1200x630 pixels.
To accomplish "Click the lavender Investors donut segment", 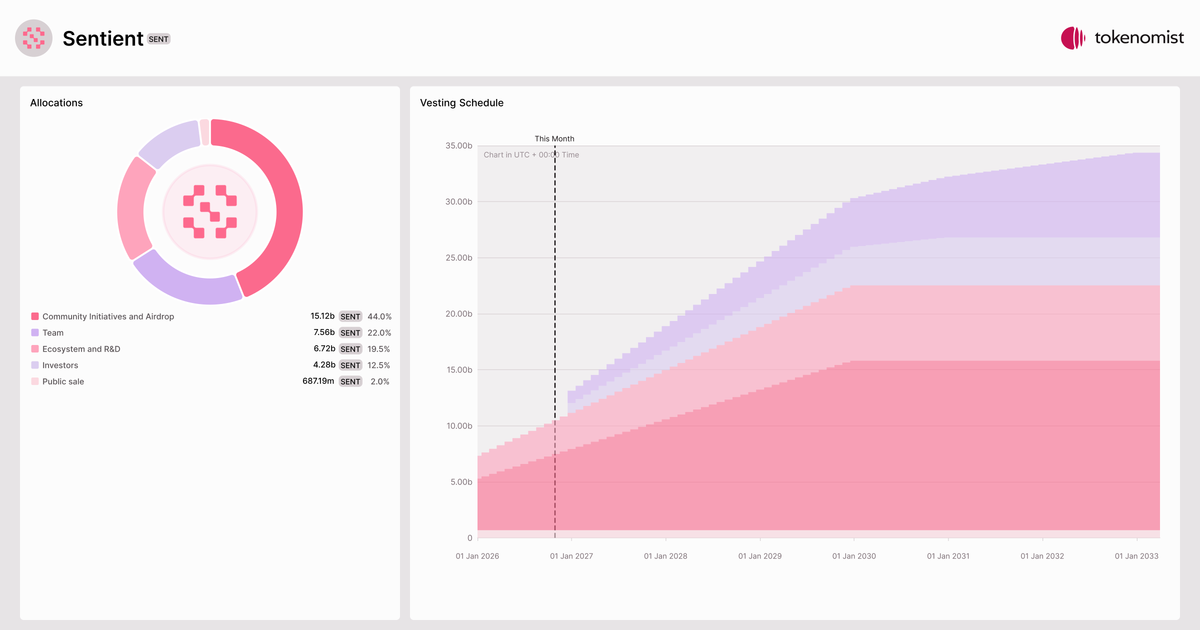I will click(x=168, y=142).
